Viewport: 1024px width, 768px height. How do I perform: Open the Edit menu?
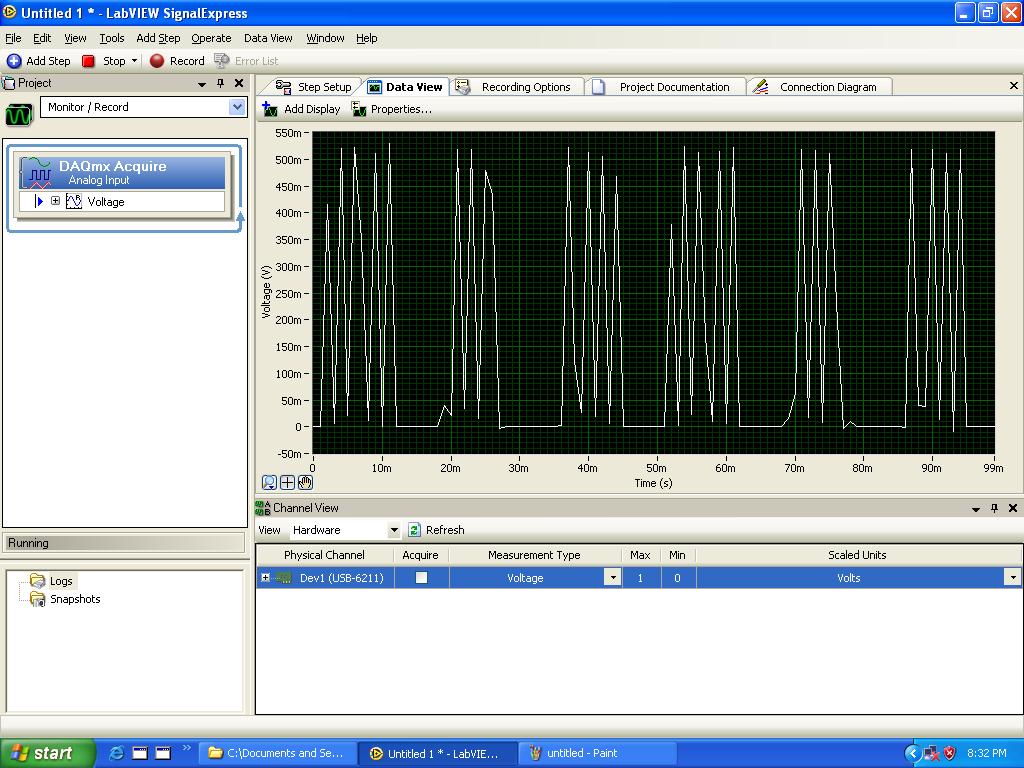click(x=42, y=38)
